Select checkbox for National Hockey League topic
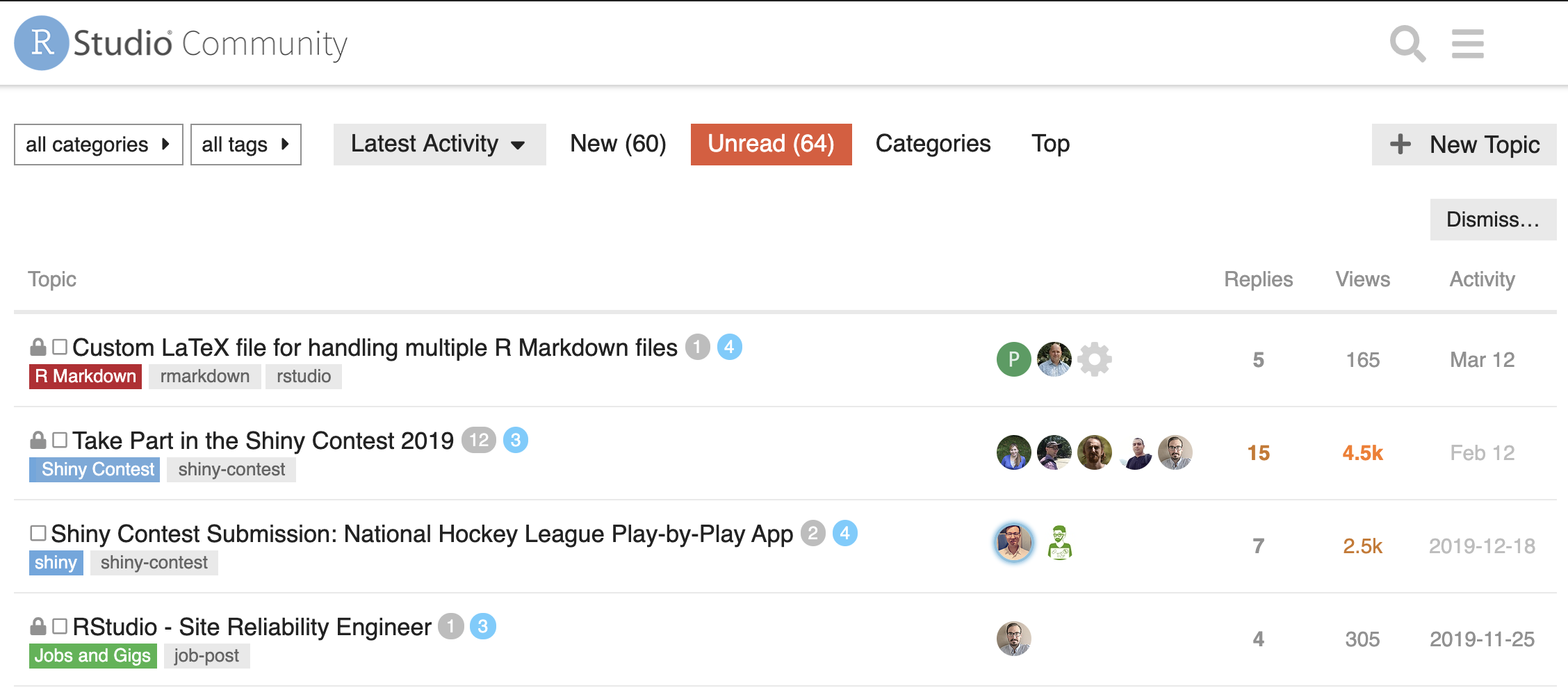1568x688 pixels. click(38, 533)
